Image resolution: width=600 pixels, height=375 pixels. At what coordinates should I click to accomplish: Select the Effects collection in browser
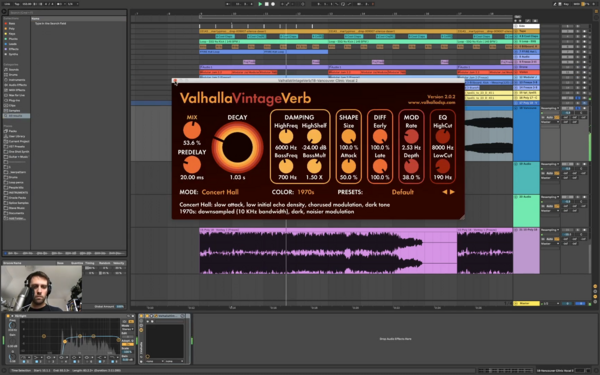click(13, 49)
